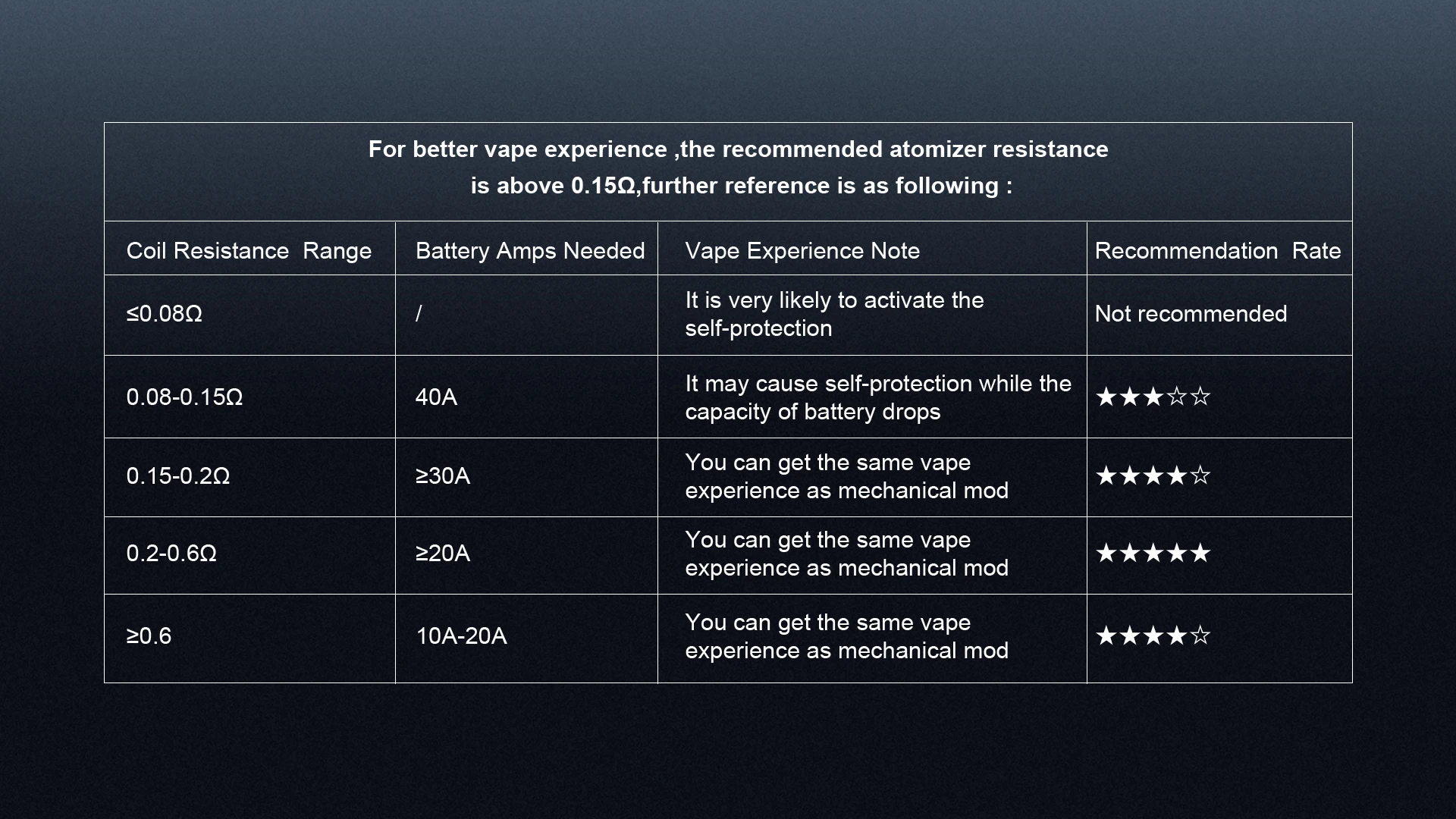Click the five-star rating for 0.2-0.6Ω
1456x819 pixels.
coord(1153,553)
